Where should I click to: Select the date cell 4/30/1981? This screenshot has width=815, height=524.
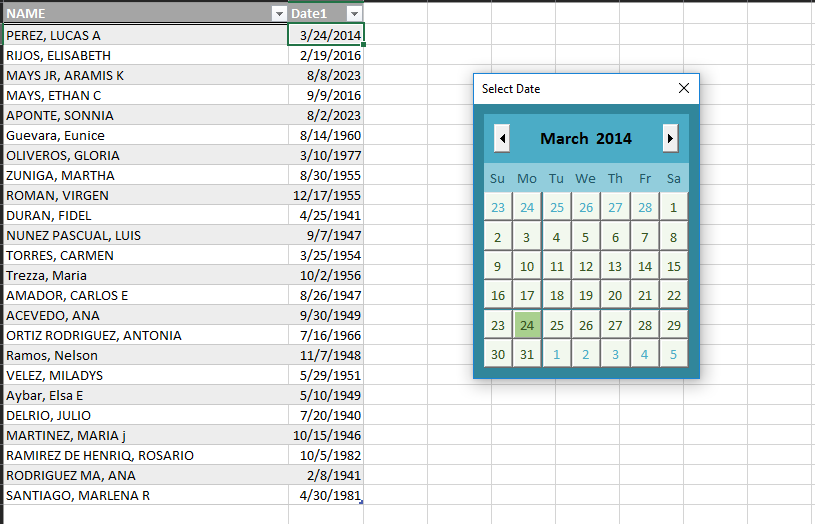click(326, 495)
